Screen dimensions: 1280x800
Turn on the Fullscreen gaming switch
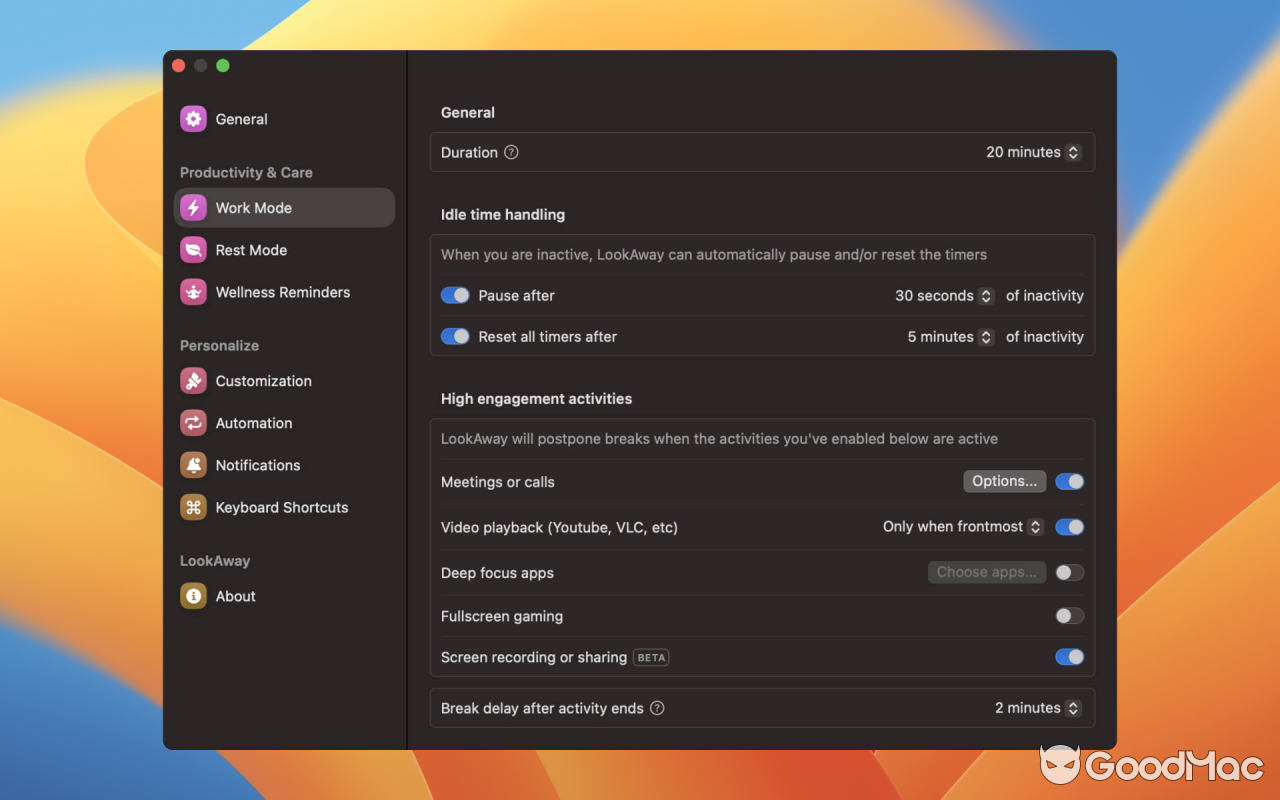click(1069, 615)
